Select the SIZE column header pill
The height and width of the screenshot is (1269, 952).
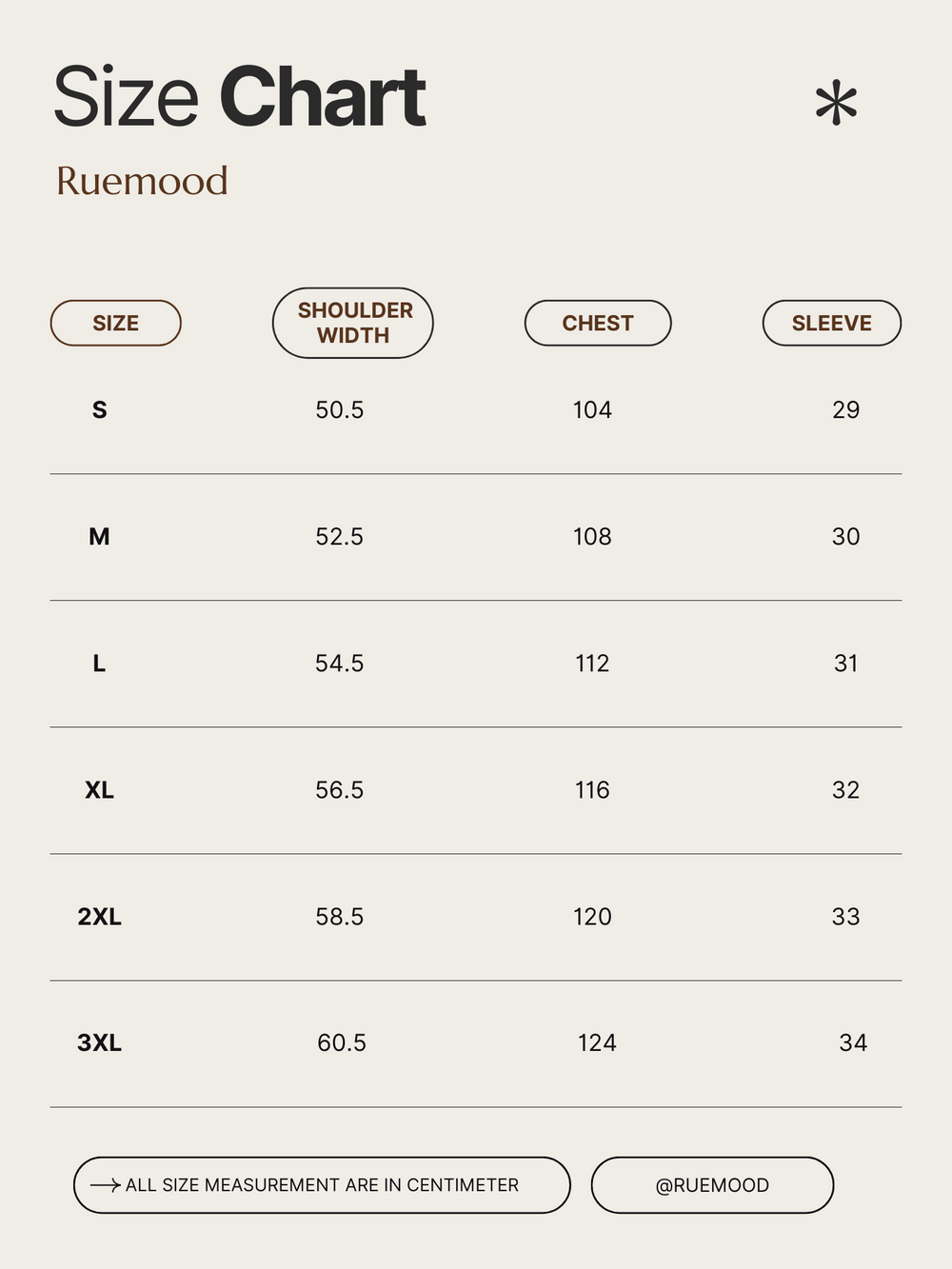pos(115,323)
